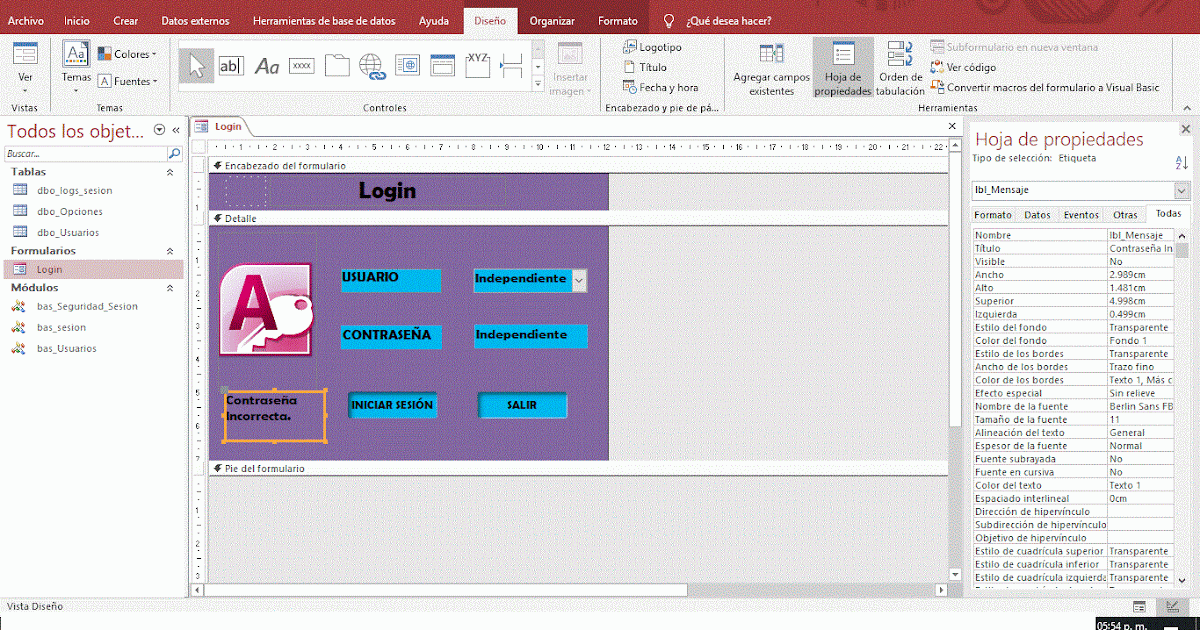Select the Web Browser control tool
This screenshot has height=630, width=1200.
(x=407, y=65)
